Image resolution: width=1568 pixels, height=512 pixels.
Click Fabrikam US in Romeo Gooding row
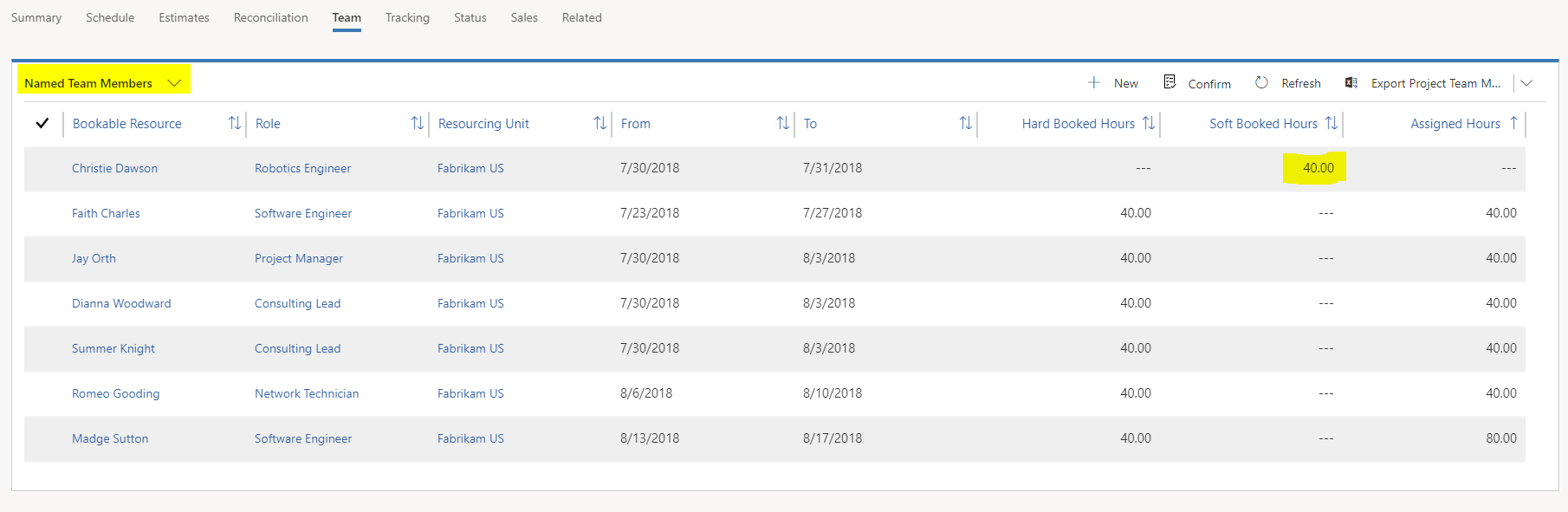470,393
